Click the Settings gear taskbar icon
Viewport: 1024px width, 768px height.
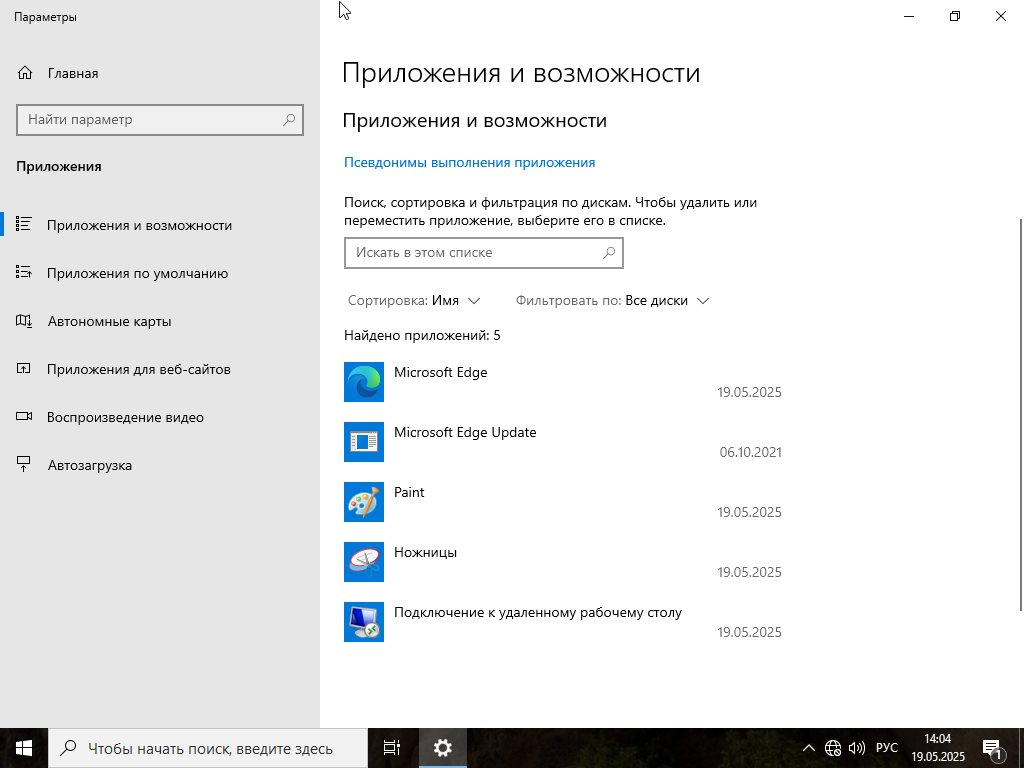[x=442, y=748]
